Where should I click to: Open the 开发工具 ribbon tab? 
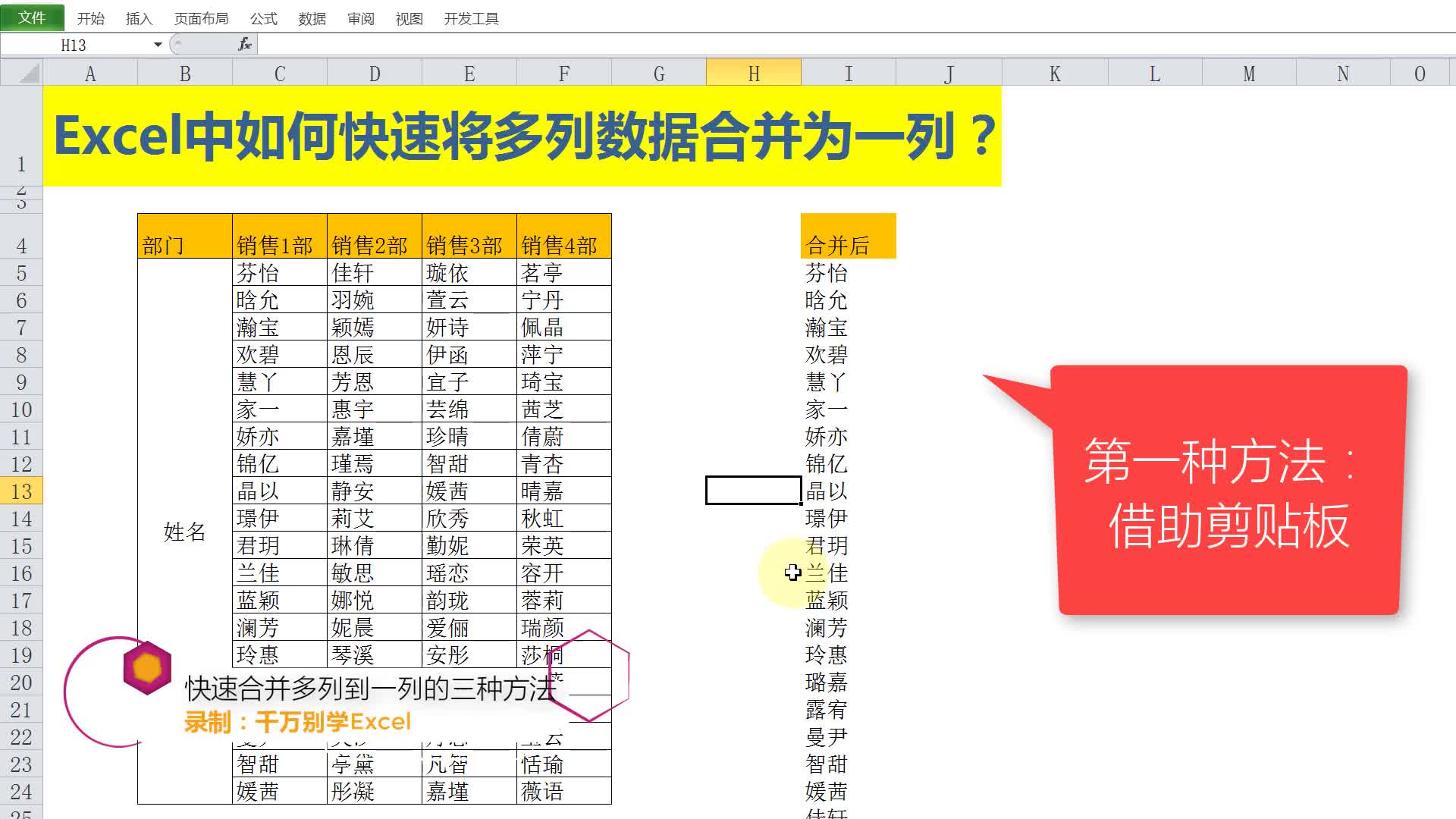[471, 19]
